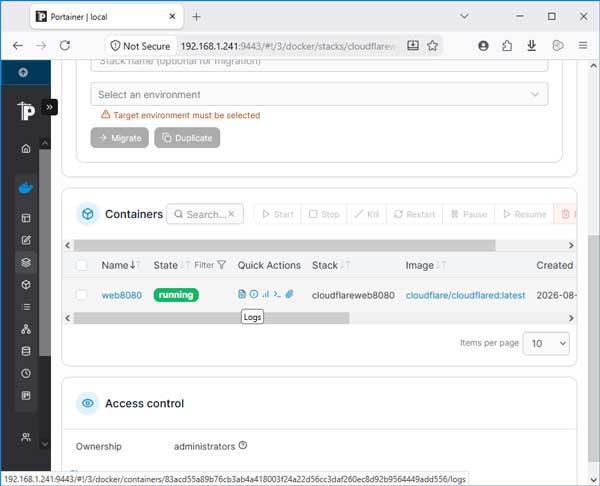The image size is (600, 486).
Task: Click the cloudflareweb8080 stack cell
Action: point(353,295)
